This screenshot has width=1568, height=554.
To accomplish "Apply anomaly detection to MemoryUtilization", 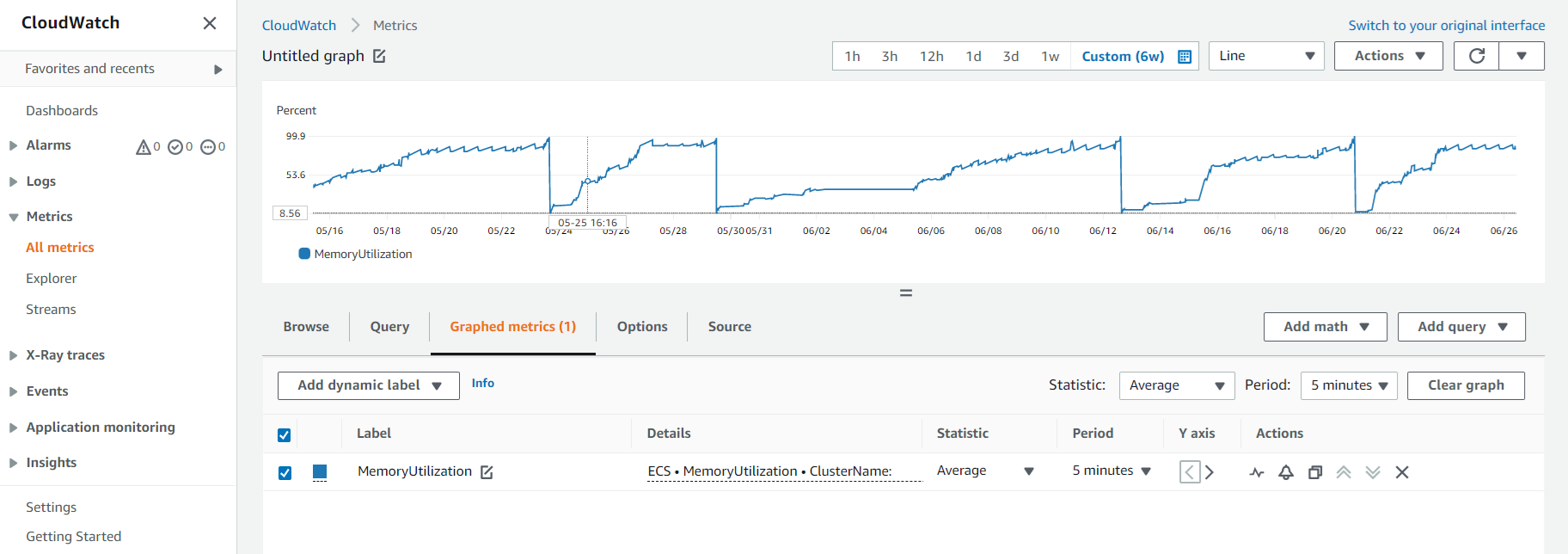I will [1257, 472].
